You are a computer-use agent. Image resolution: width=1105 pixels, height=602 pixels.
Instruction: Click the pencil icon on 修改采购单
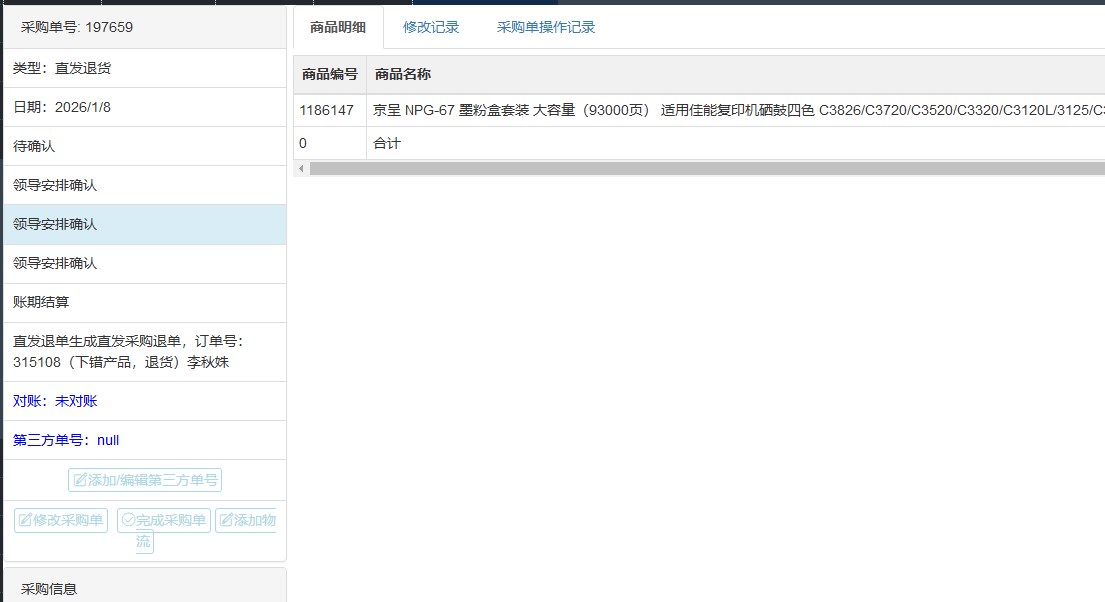pos(26,521)
